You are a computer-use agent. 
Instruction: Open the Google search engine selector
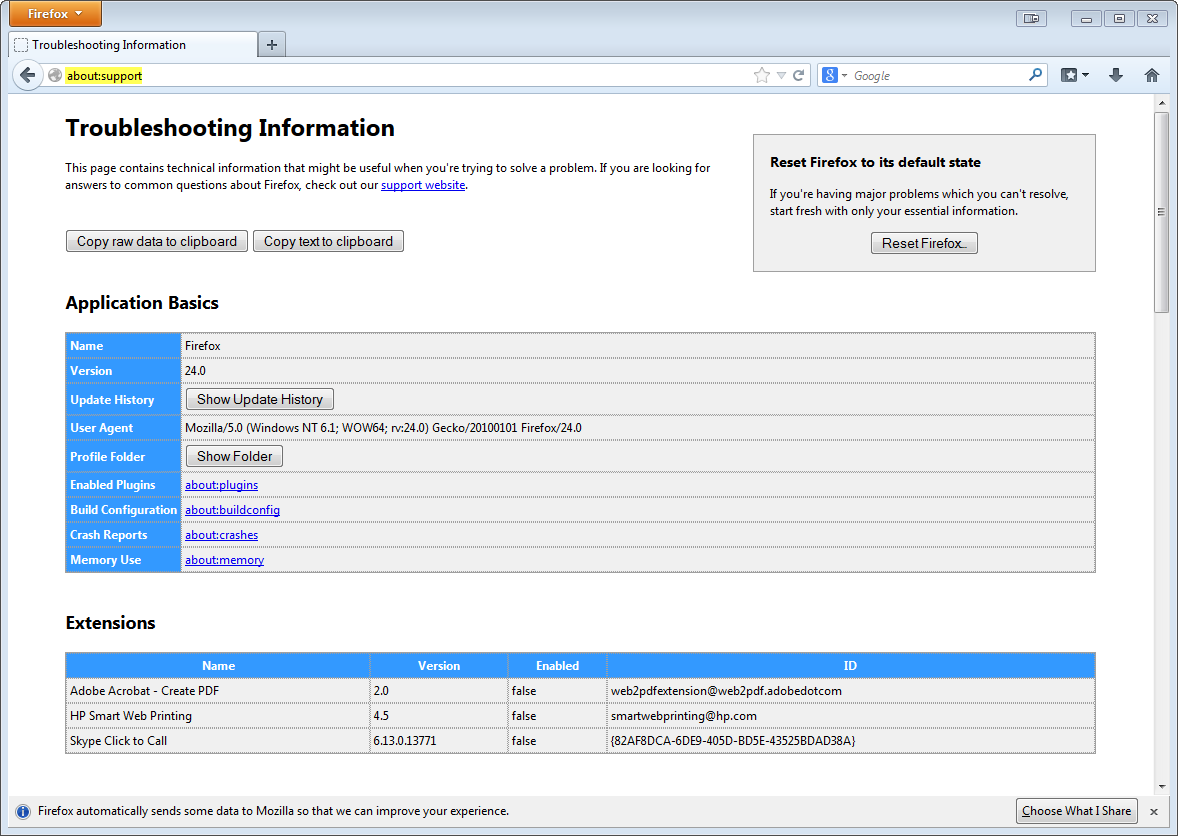pyautogui.click(x=835, y=75)
